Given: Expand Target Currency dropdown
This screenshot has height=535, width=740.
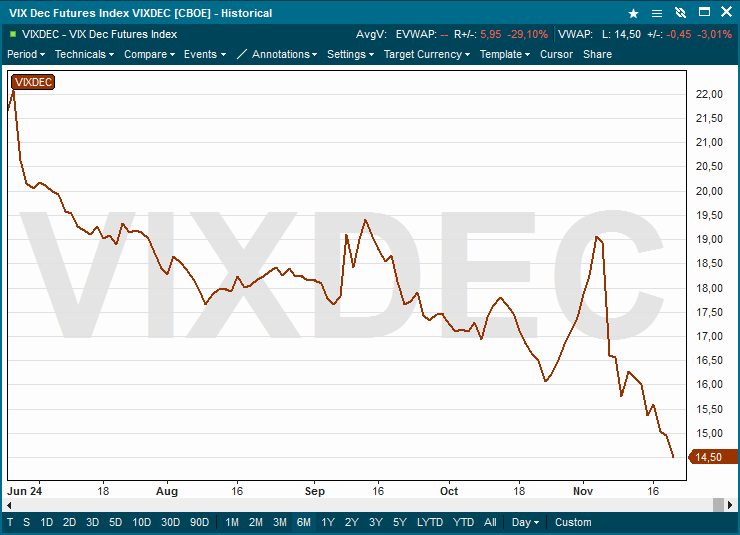Looking at the screenshot, I should click(x=427, y=54).
